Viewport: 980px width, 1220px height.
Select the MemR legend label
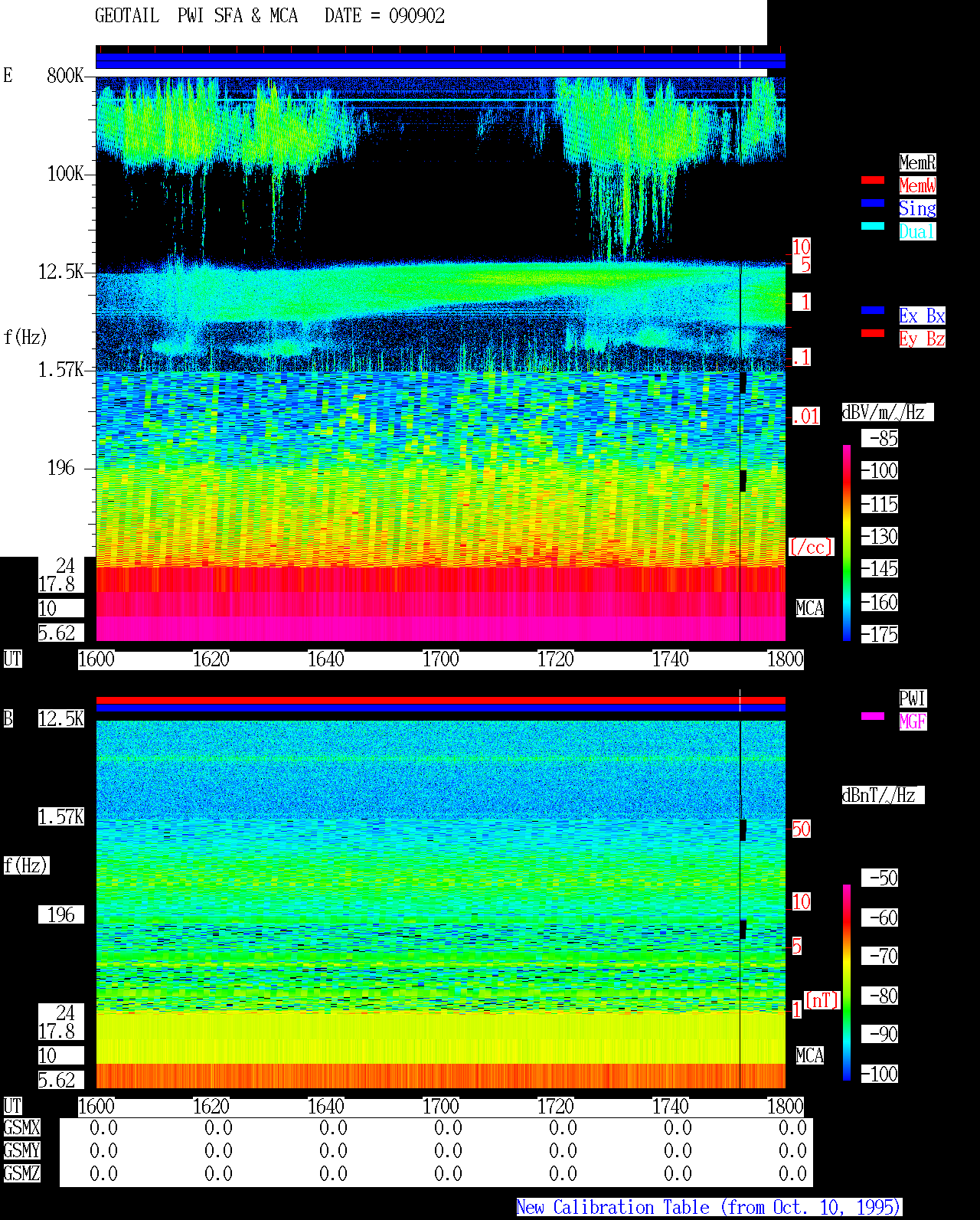point(917,162)
